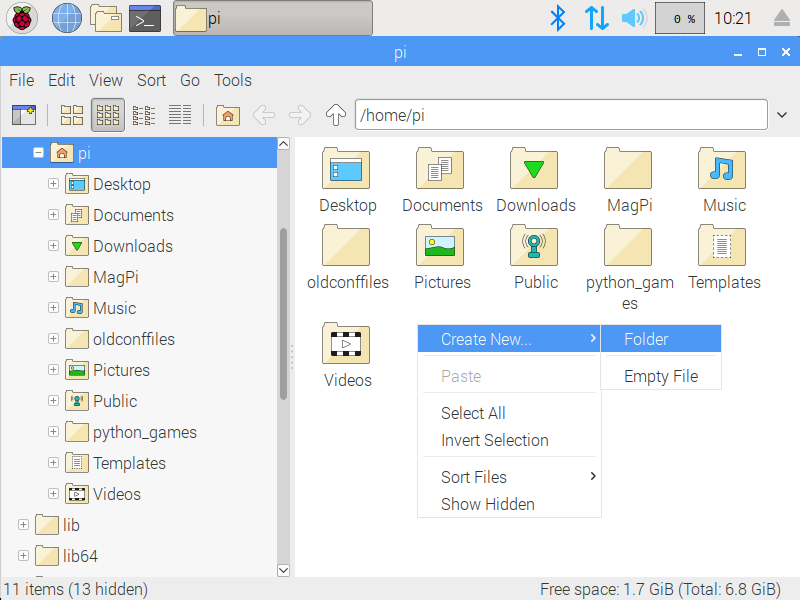Expand the Documents tree node
Screen dimensions: 800x600
click(x=54, y=215)
